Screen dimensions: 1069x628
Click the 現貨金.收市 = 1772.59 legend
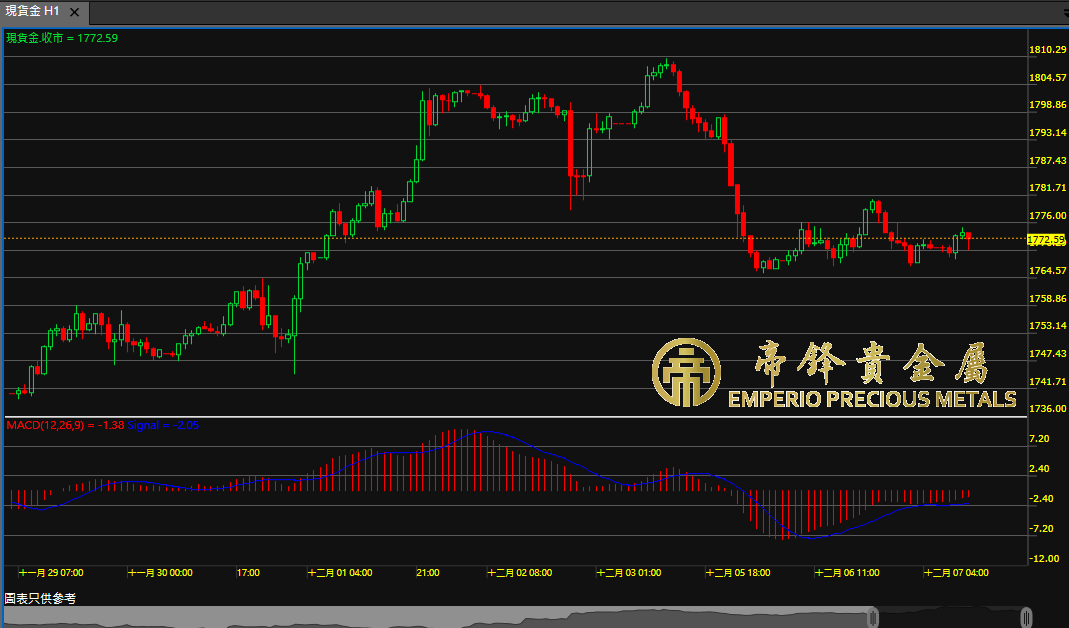[62, 38]
